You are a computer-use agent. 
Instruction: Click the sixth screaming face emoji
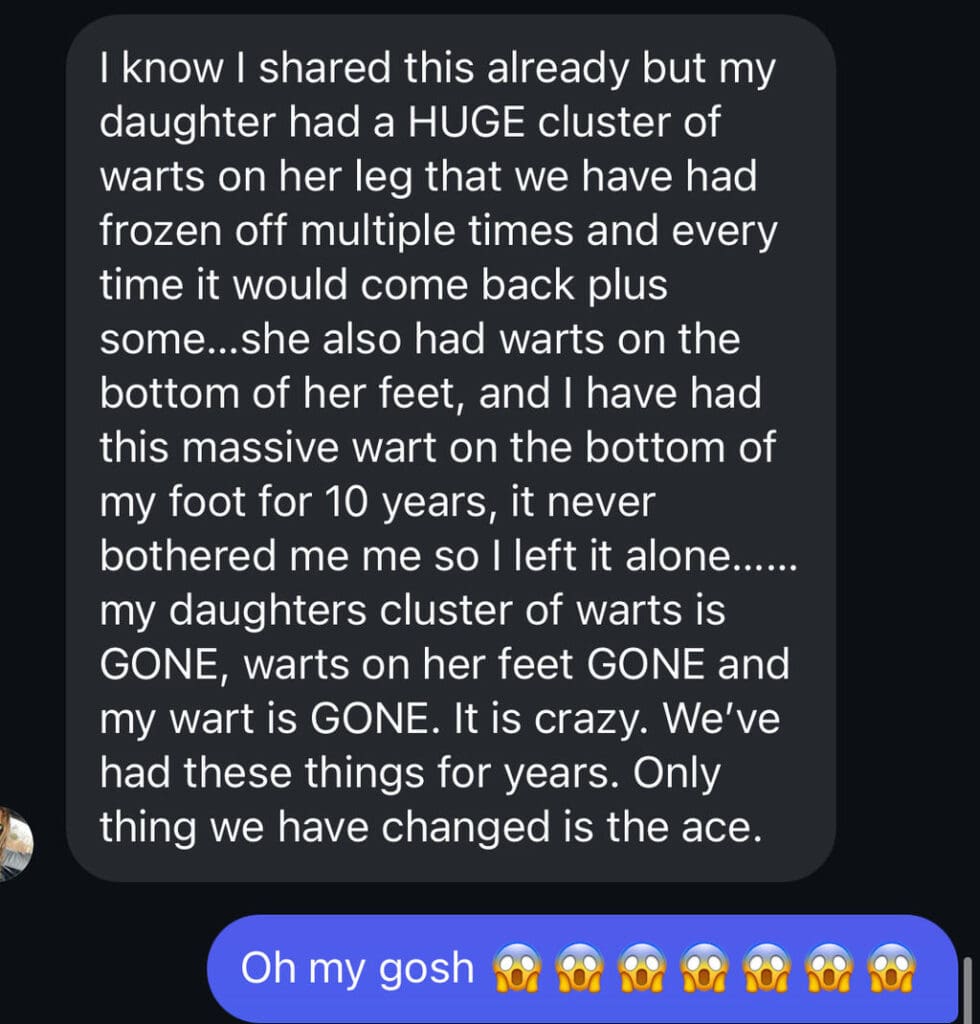pyautogui.click(x=829, y=968)
